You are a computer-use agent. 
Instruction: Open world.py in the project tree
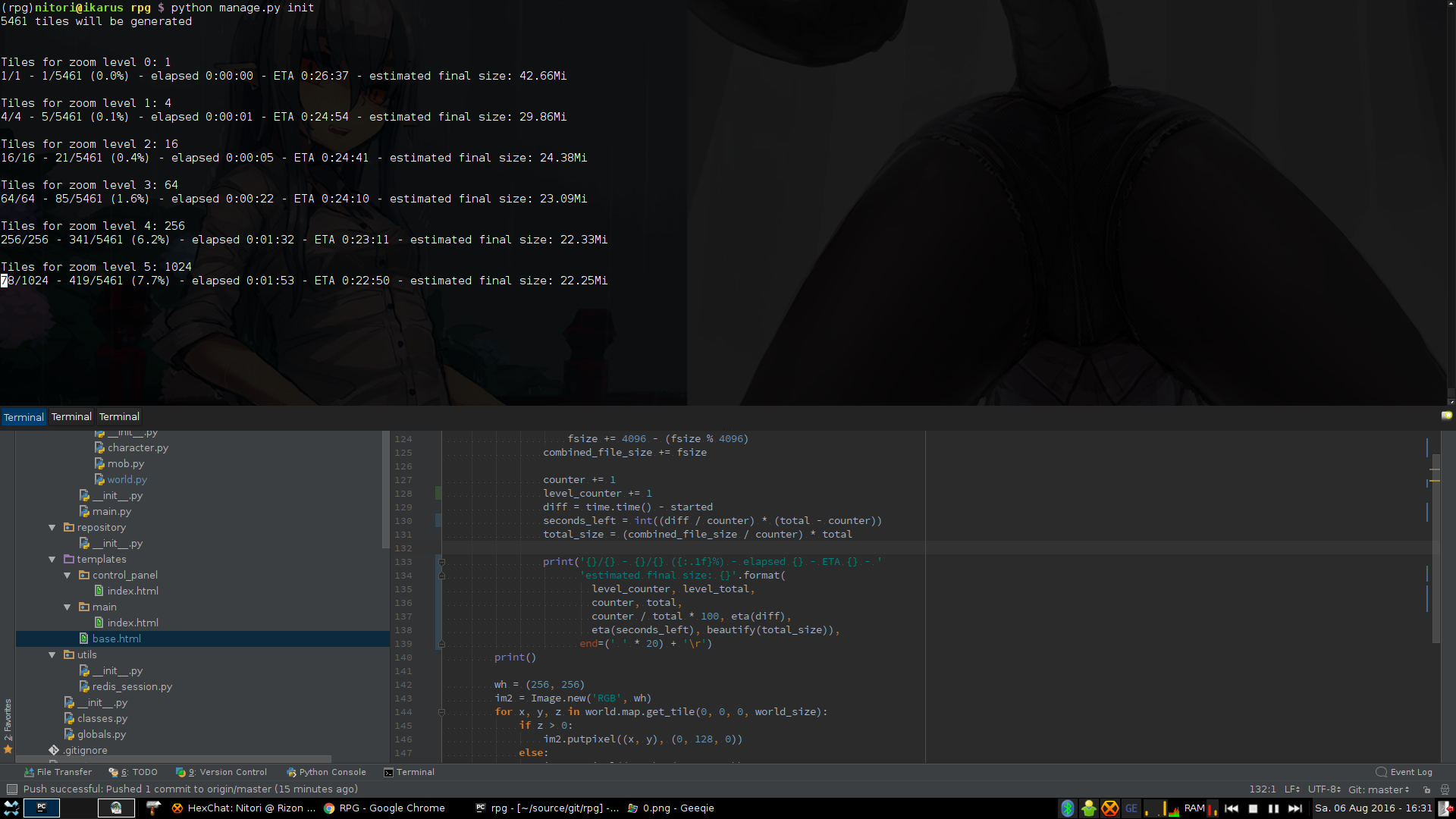[127, 480]
